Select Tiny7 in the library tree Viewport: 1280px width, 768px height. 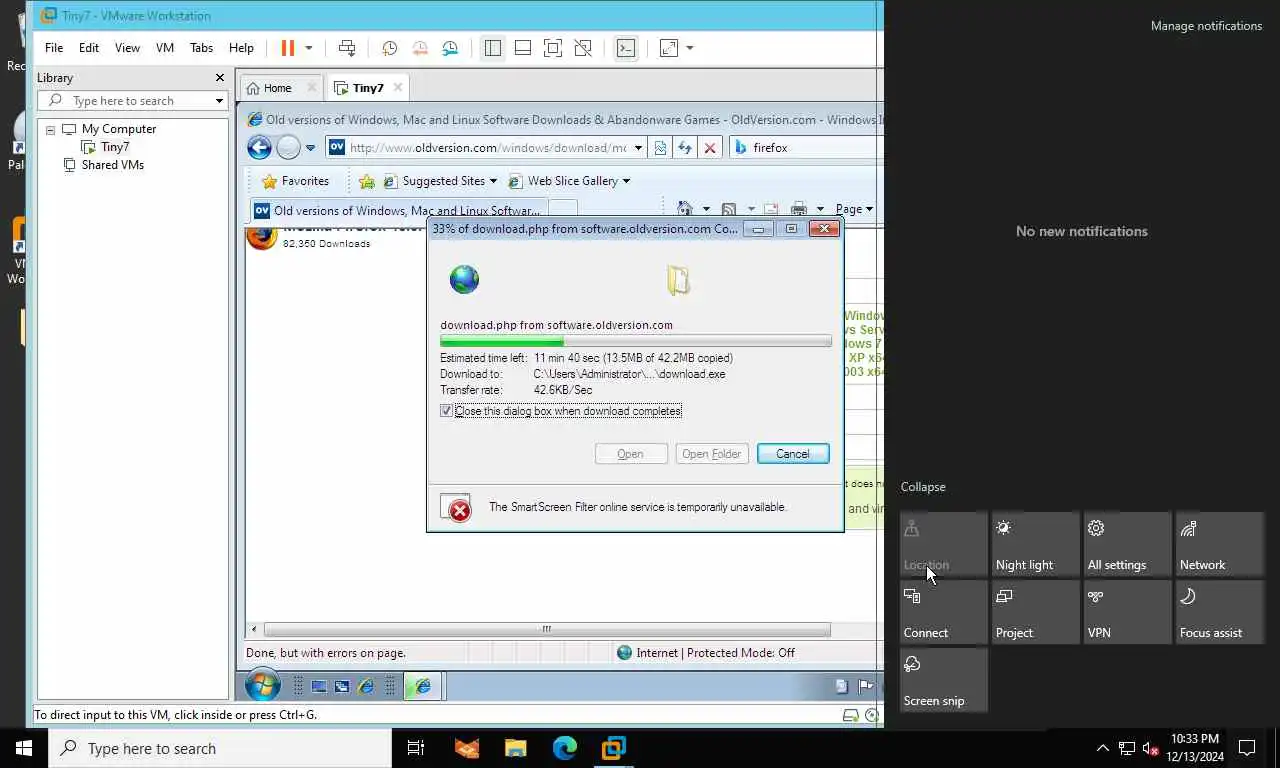pos(114,147)
